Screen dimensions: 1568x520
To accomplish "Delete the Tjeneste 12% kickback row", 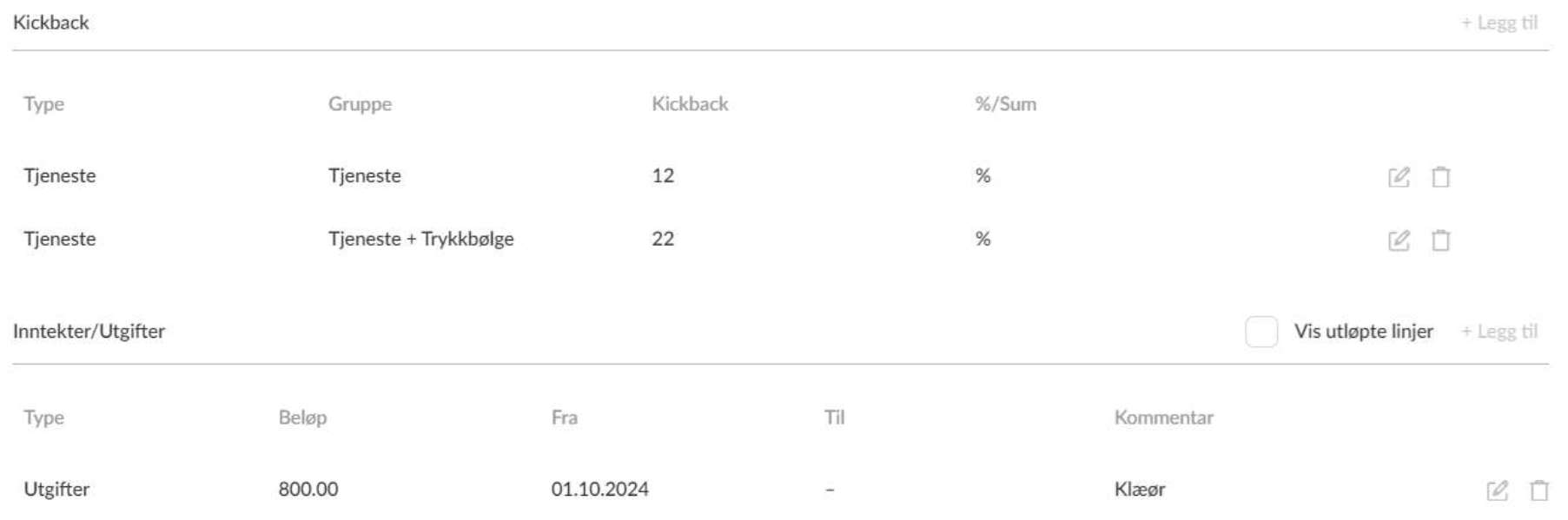I will pyautogui.click(x=1440, y=177).
